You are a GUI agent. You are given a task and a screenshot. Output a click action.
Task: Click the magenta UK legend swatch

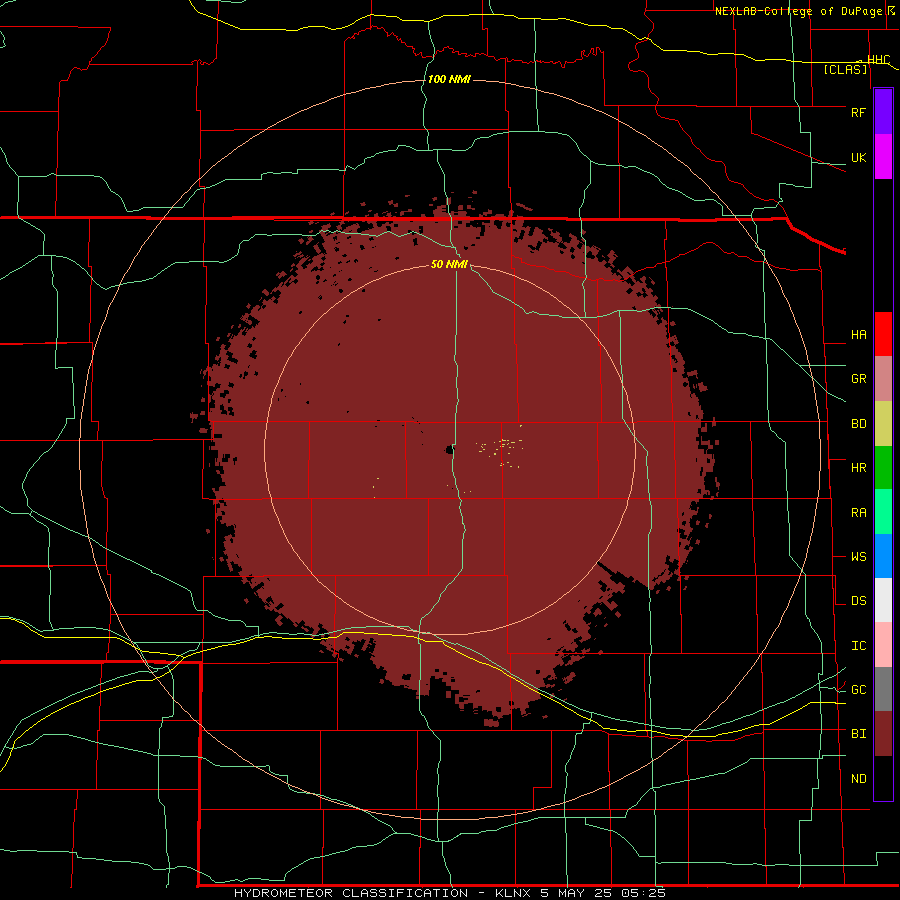click(x=883, y=157)
